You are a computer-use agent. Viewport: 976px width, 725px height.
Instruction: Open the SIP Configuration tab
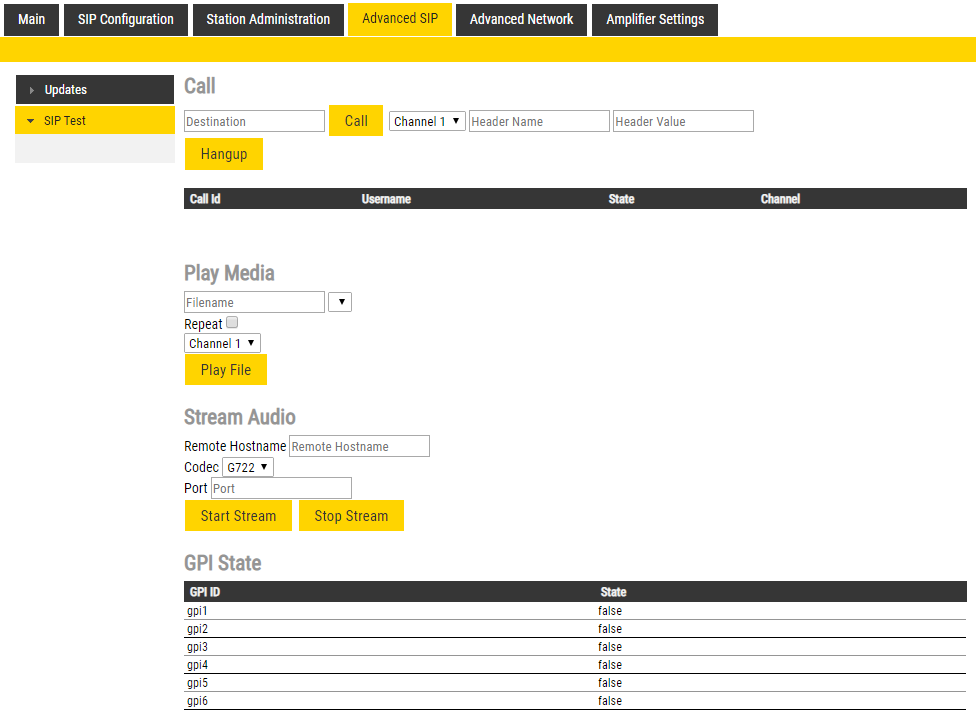pos(126,19)
